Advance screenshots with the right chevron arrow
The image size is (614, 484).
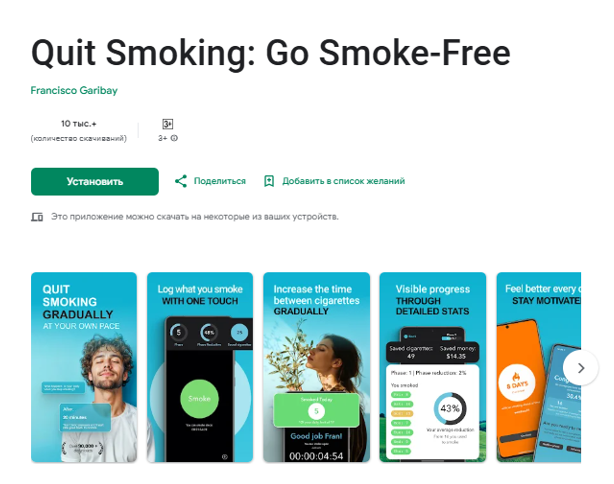[x=581, y=368]
